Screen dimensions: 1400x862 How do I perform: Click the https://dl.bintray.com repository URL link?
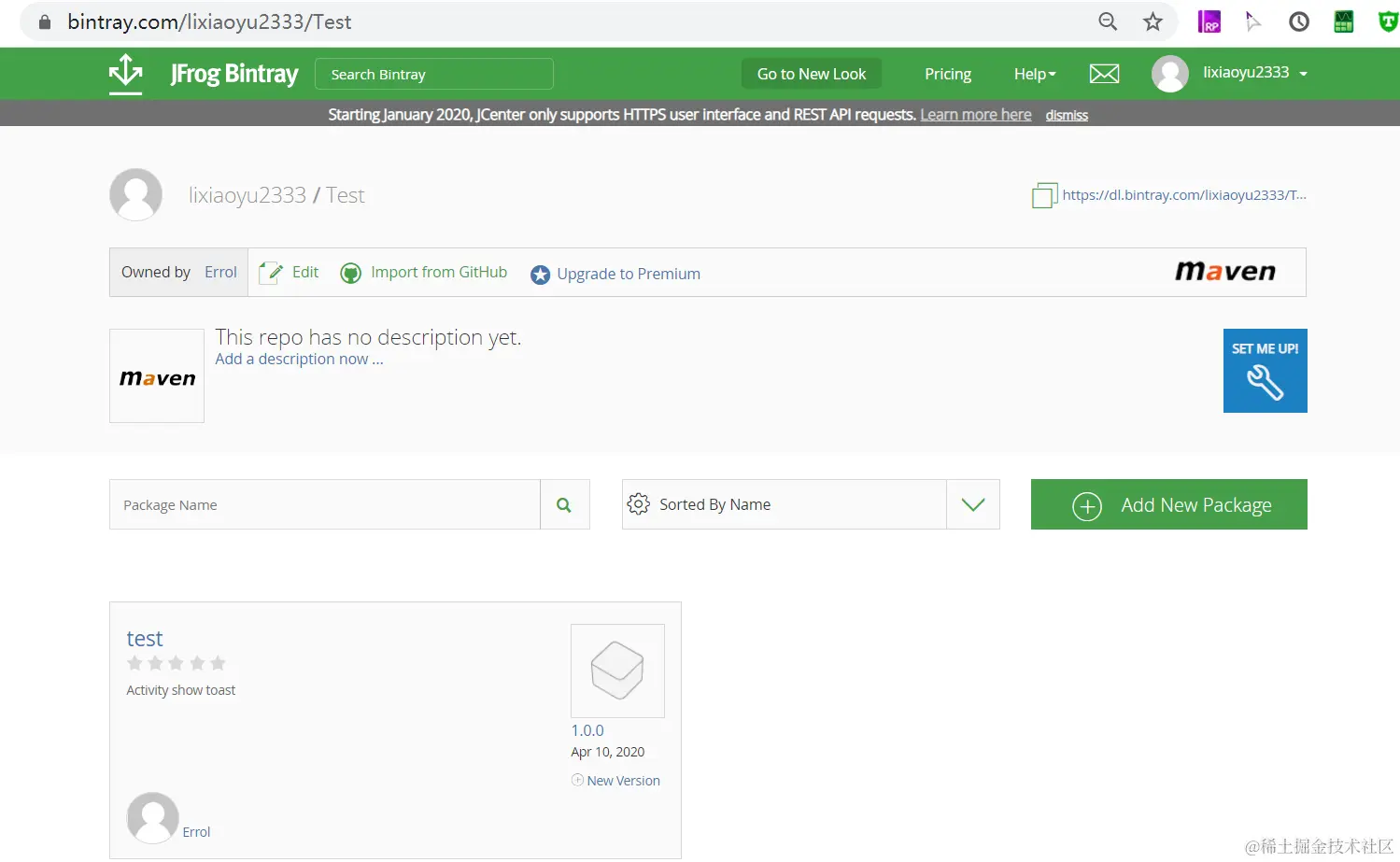click(1184, 195)
